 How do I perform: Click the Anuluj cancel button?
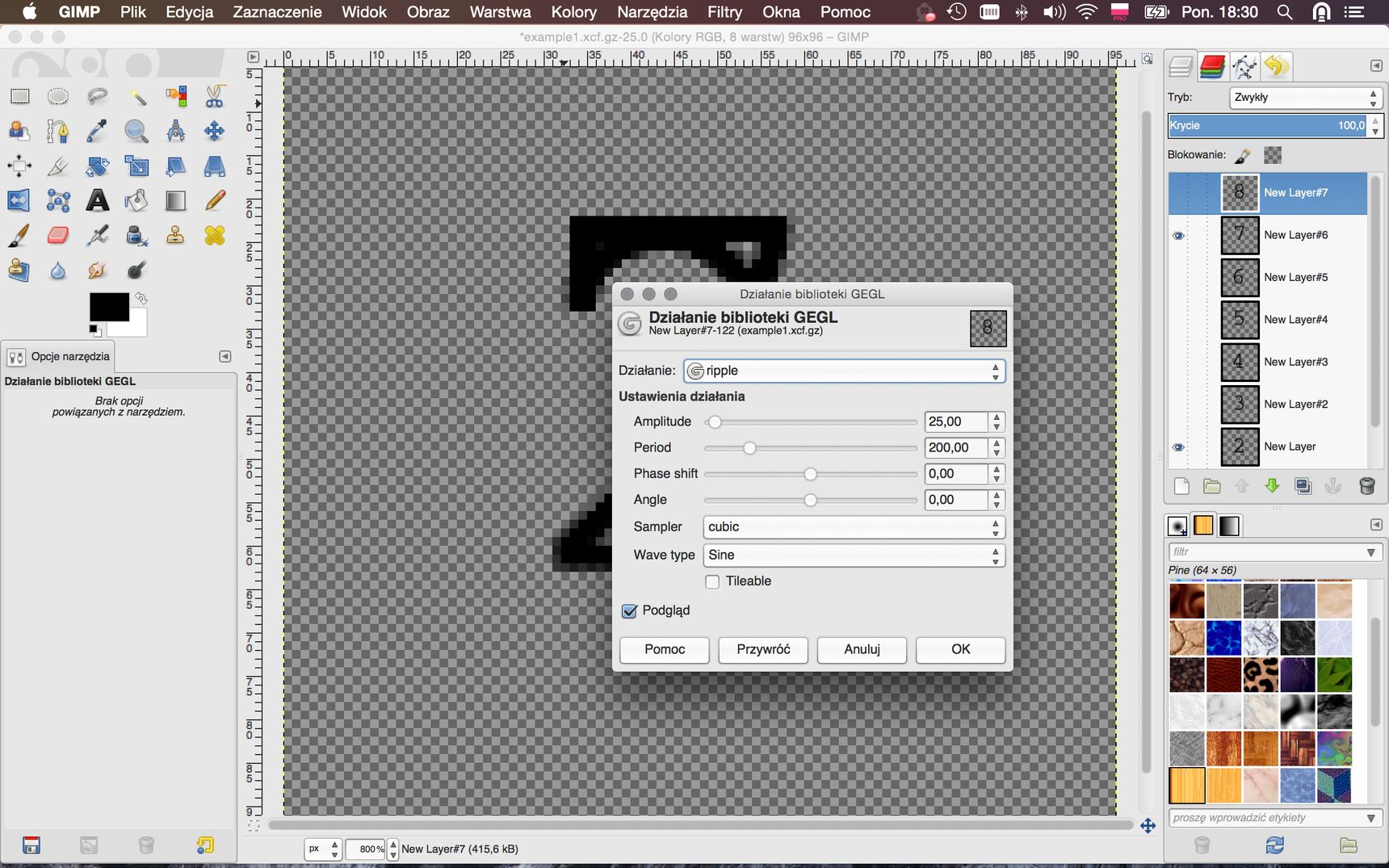[862, 650]
